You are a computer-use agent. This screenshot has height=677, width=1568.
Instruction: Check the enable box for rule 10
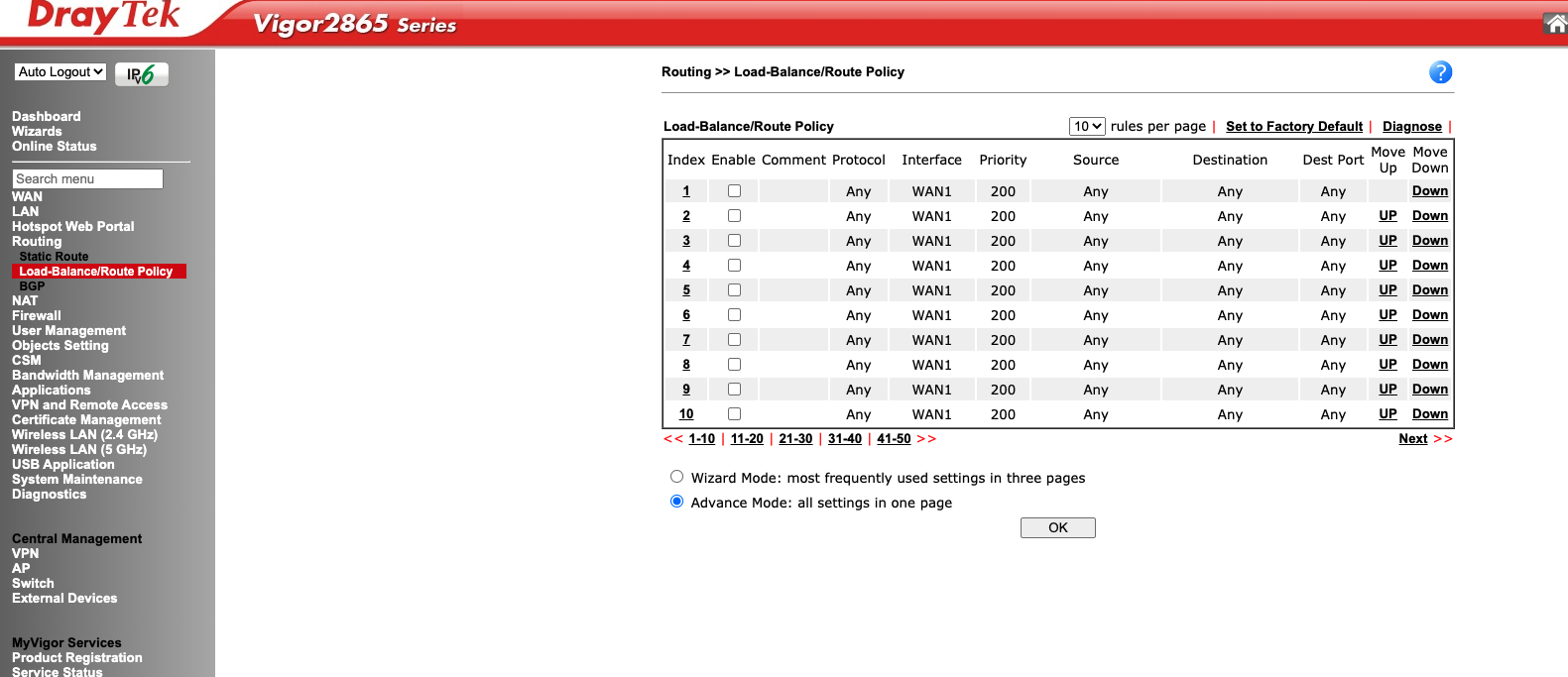(734, 414)
